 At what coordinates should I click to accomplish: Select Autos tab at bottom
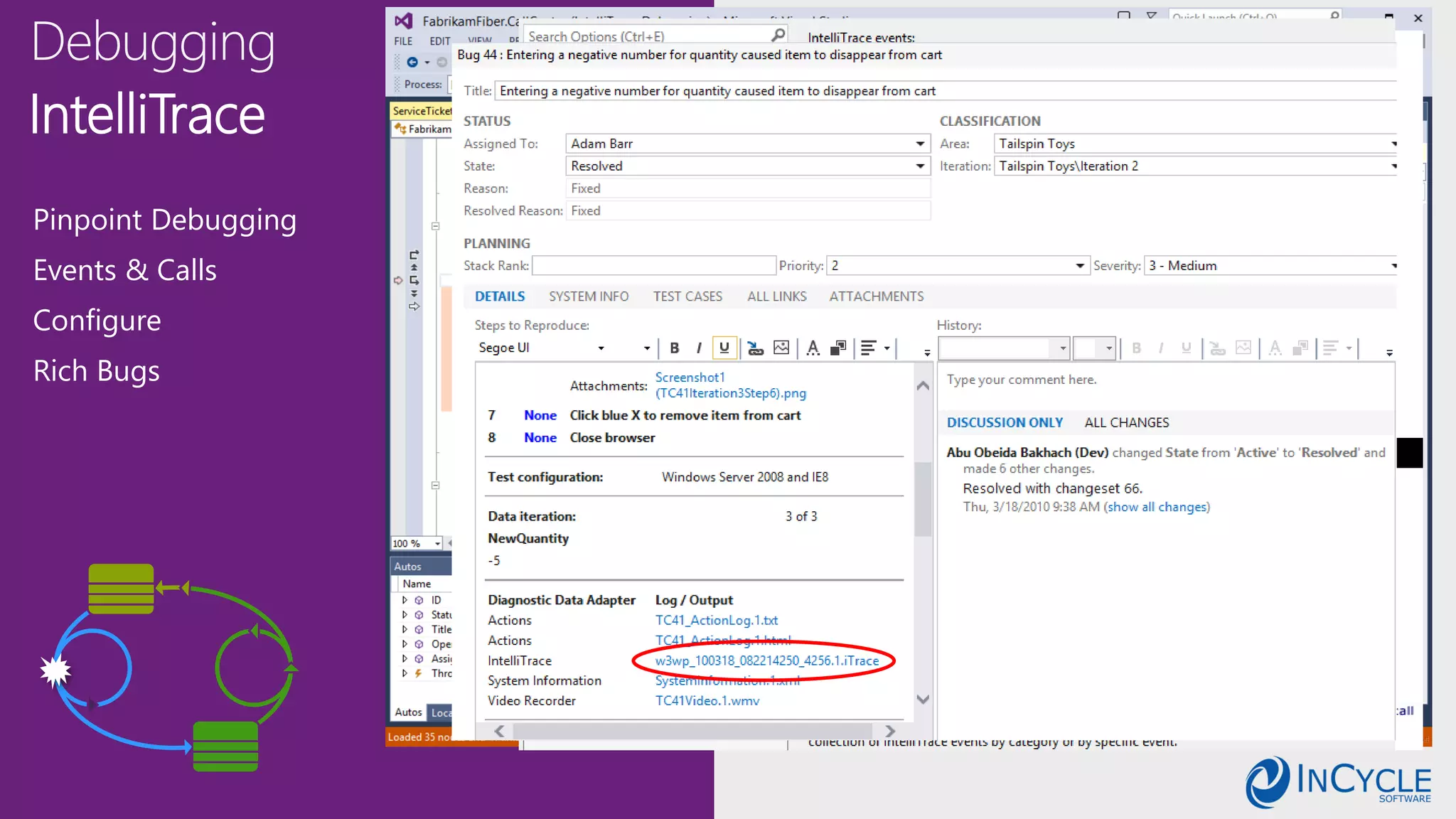408,712
